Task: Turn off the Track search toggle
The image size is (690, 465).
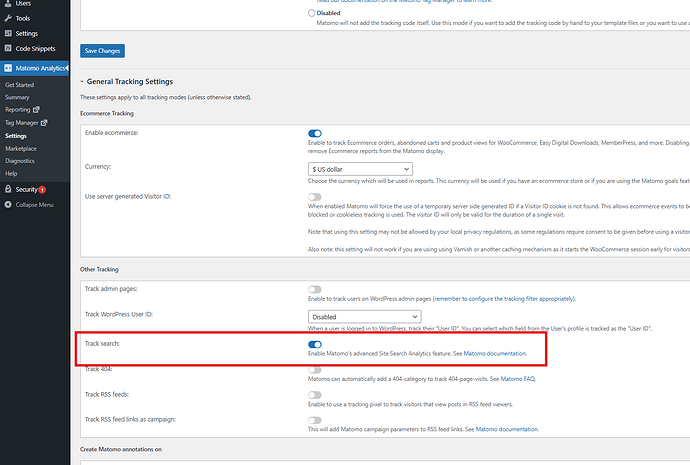Action: coord(315,343)
